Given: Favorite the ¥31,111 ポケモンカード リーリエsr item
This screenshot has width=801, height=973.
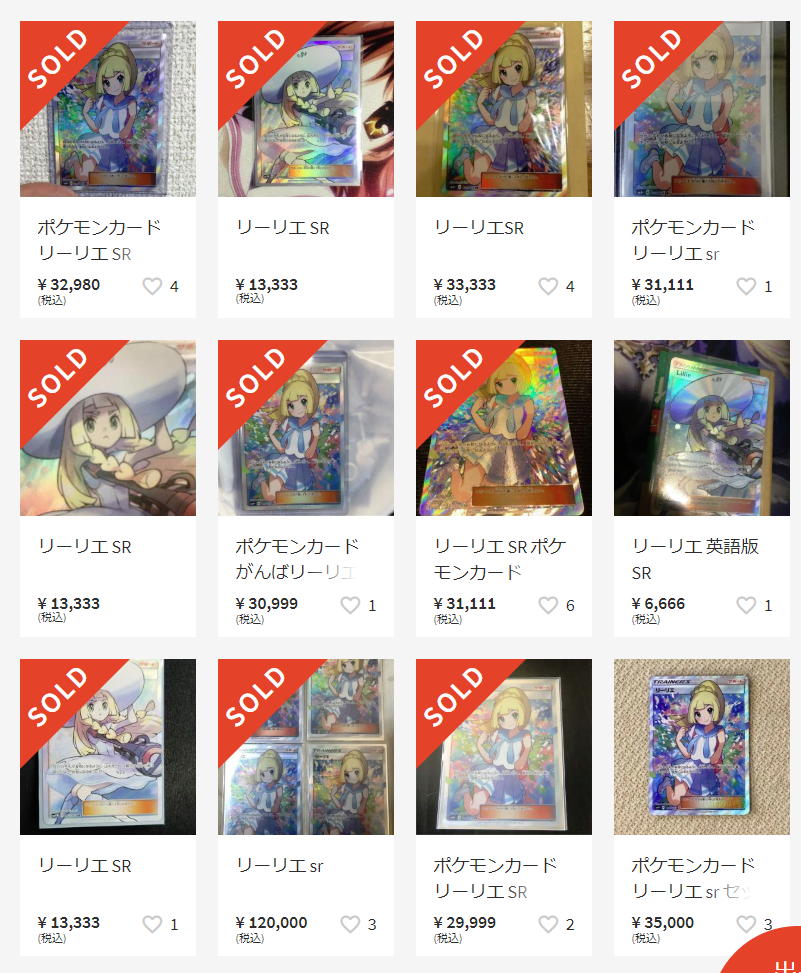Looking at the screenshot, I should click(746, 286).
